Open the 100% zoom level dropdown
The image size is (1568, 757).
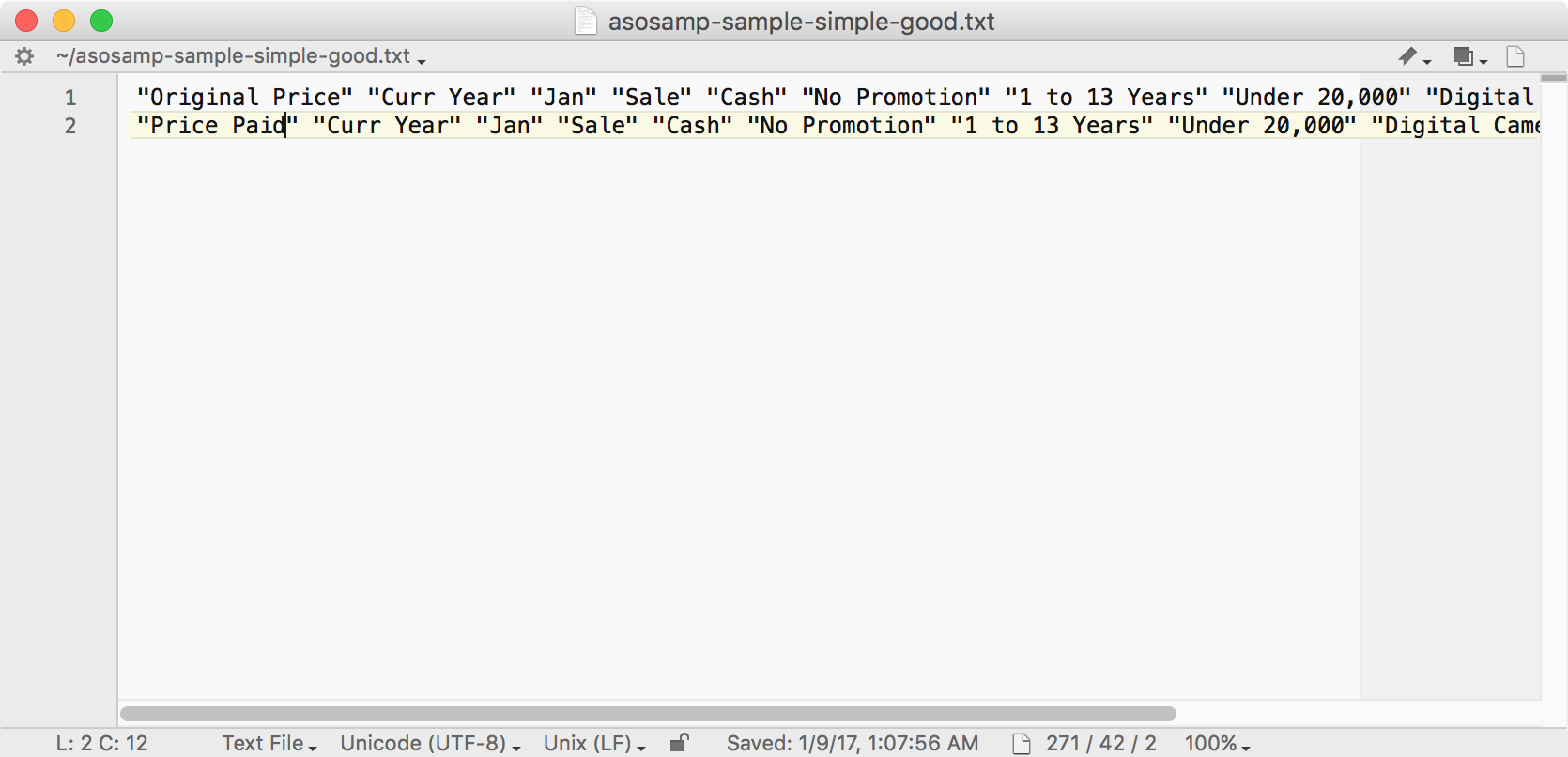click(1217, 743)
